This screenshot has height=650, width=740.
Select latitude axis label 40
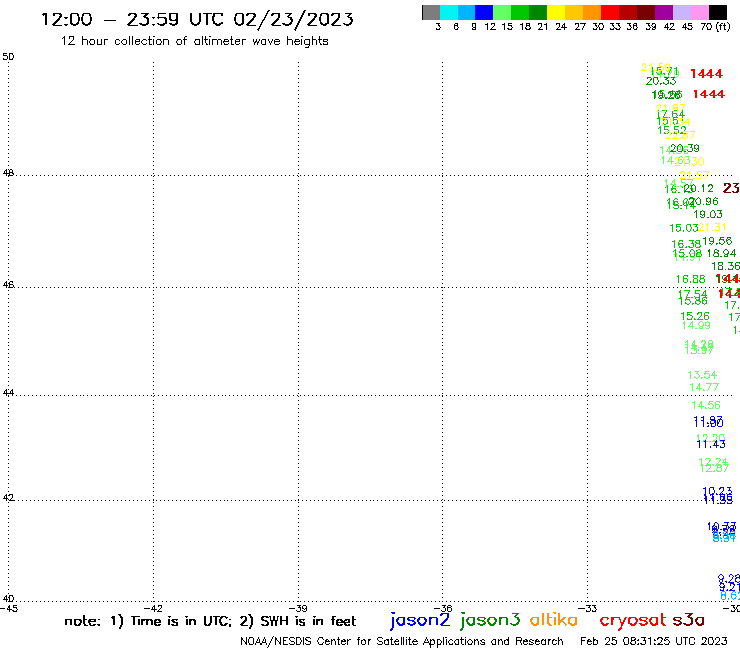click(8, 599)
